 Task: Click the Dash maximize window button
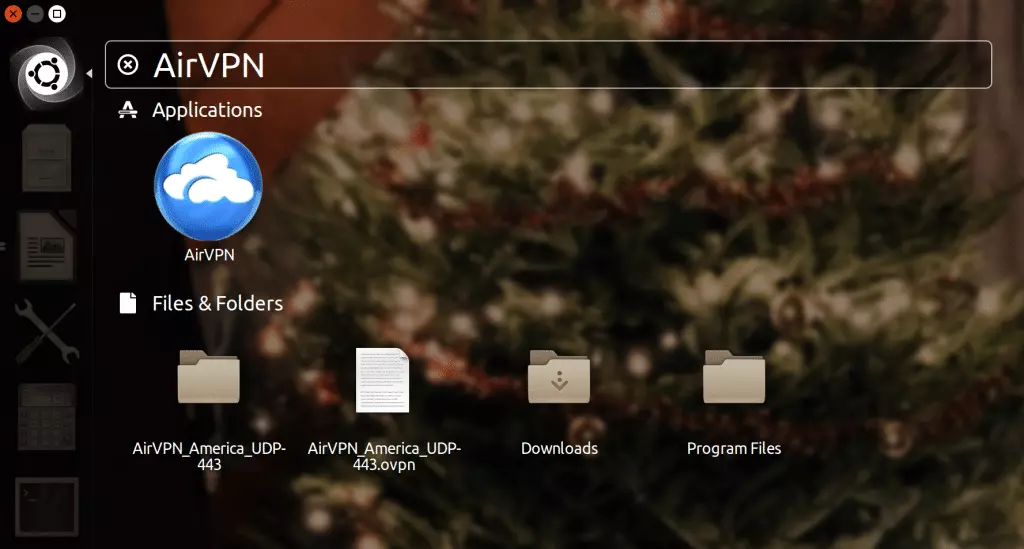pyautogui.click(x=57, y=13)
